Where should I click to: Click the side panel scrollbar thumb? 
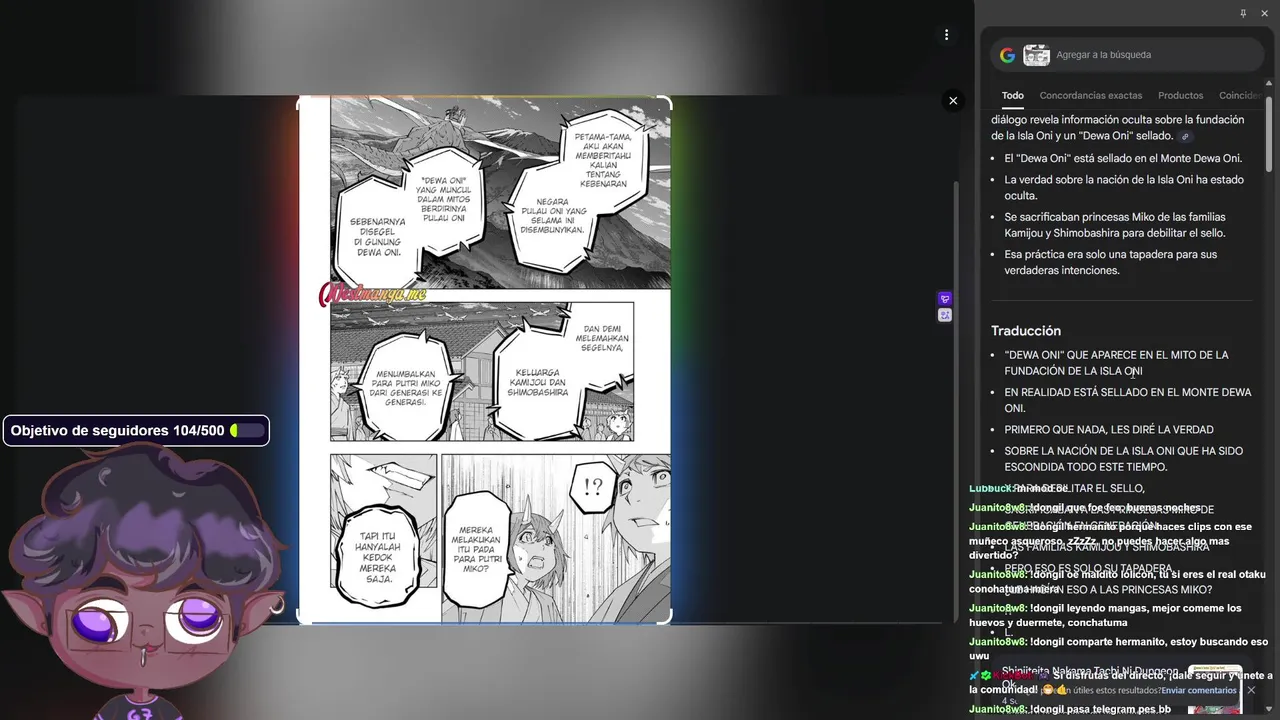[1269, 135]
